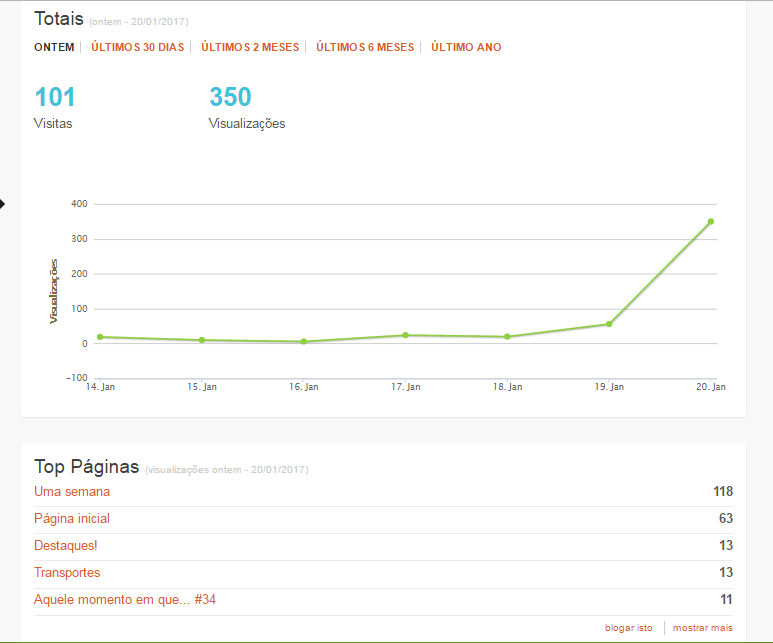The height and width of the screenshot is (643, 773).
Task: Click the 'Destaques!' page link
Action: click(66, 546)
